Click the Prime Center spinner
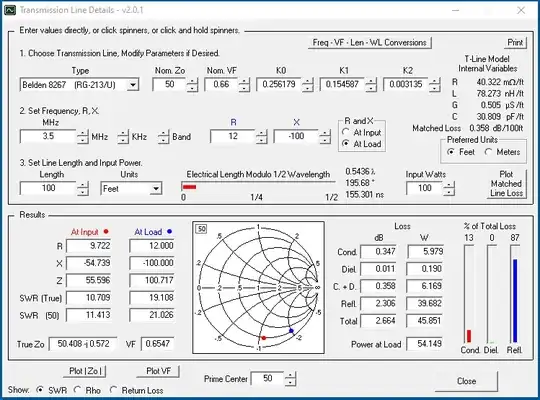Image resolution: width=540 pixels, height=400 pixels. tap(291, 379)
